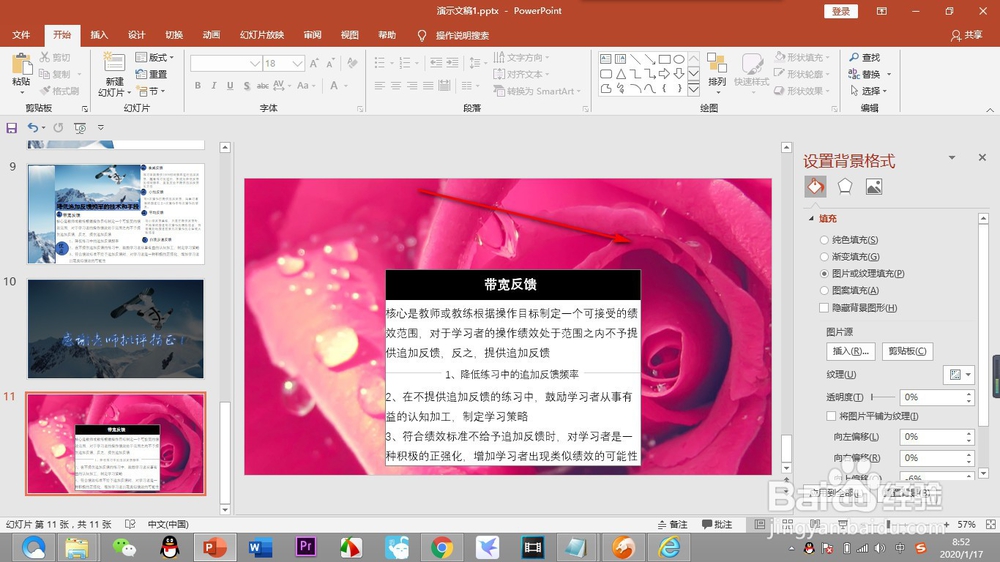Toggle Bold formatting icon

[198, 85]
